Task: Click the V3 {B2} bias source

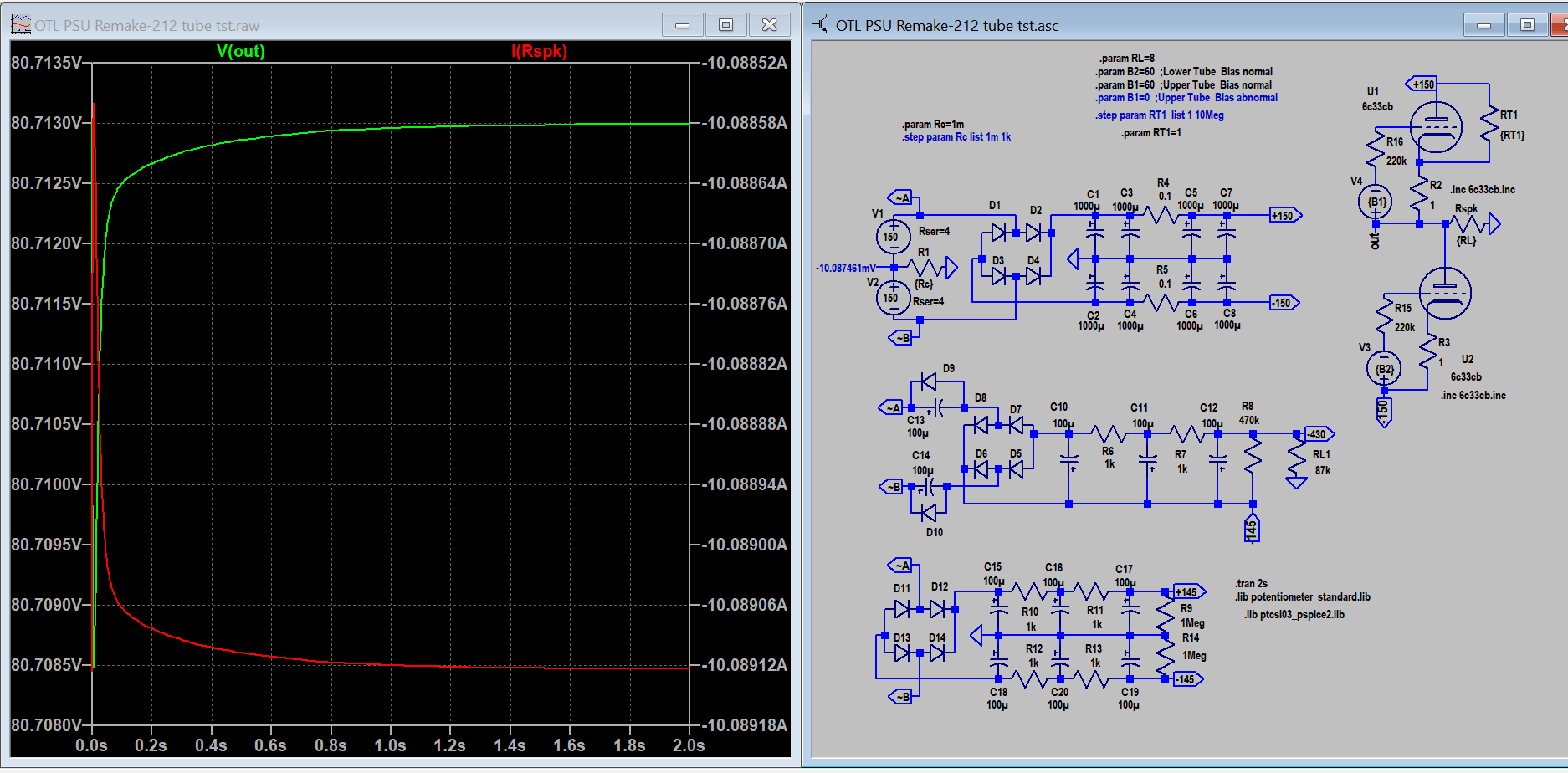Action: [1384, 369]
